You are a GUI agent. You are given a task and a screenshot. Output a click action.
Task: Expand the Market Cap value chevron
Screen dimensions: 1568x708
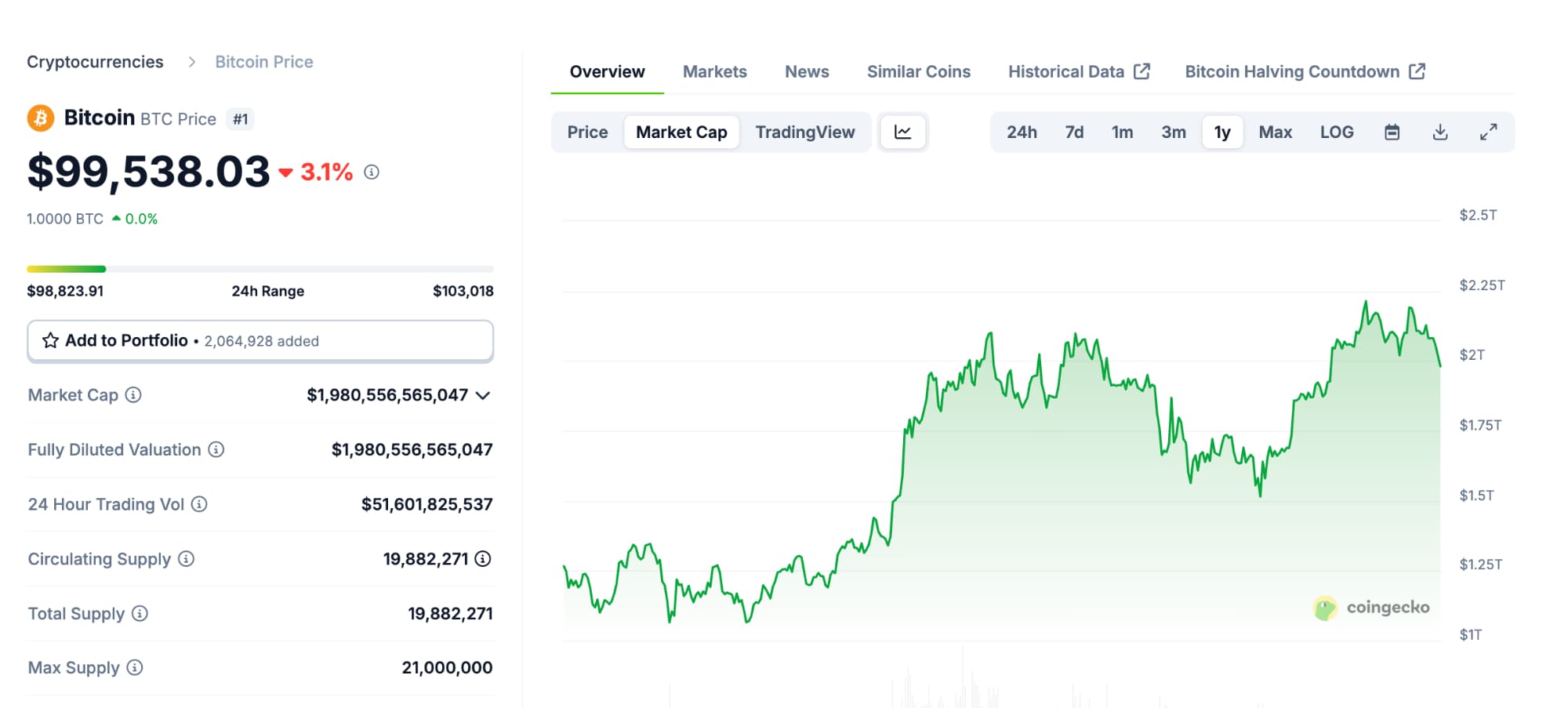483,395
